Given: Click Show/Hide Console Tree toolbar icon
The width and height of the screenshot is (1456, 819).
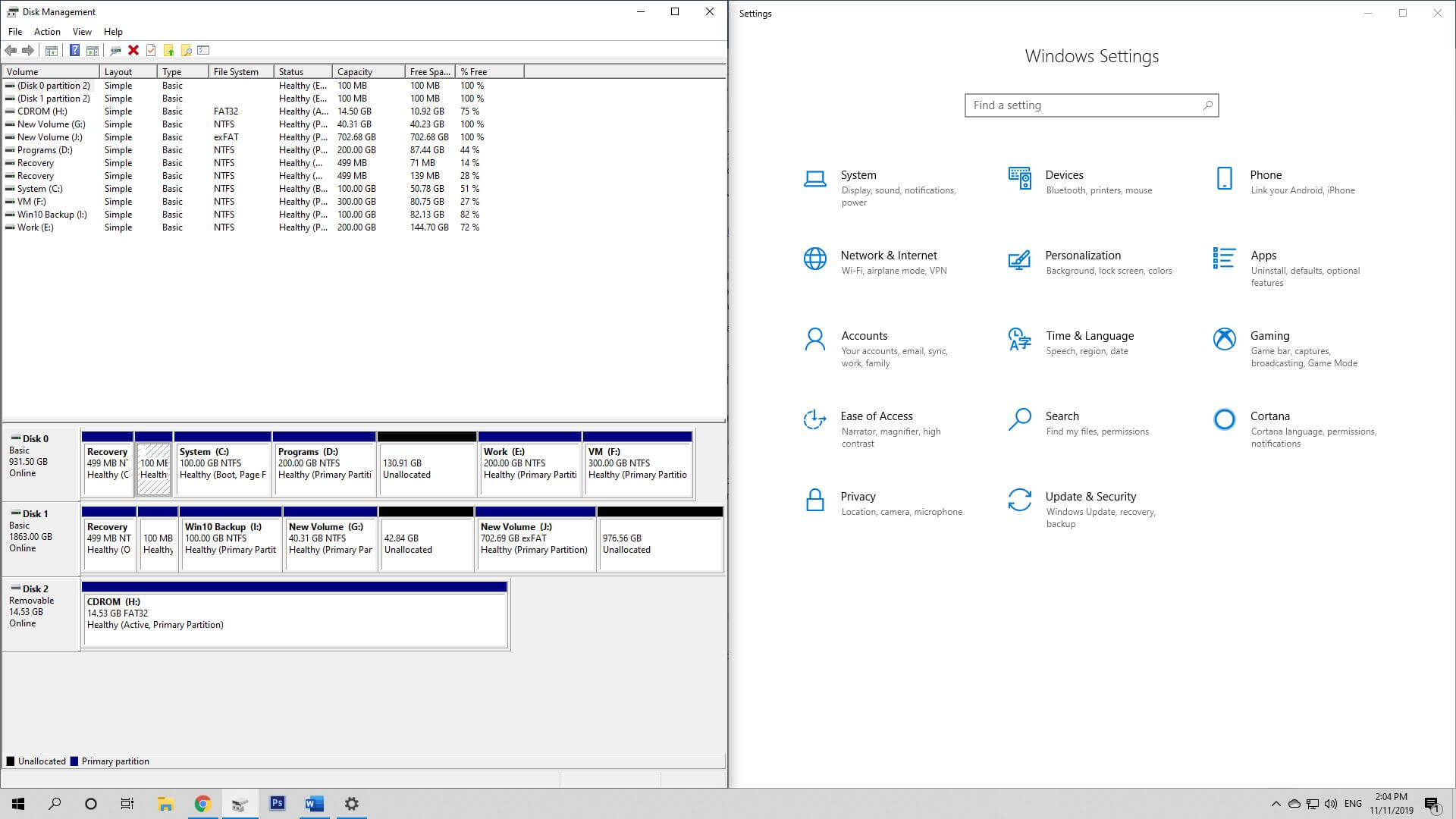Looking at the screenshot, I should 51,50.
